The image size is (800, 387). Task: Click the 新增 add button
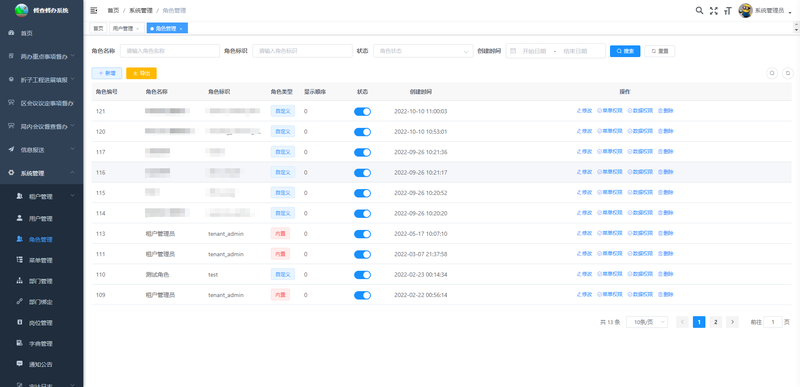107,73
